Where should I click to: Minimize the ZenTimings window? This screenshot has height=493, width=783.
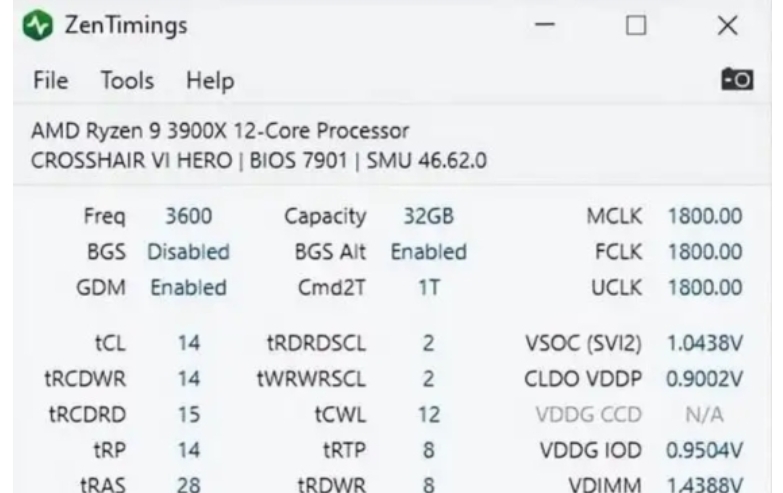(546, 26)
